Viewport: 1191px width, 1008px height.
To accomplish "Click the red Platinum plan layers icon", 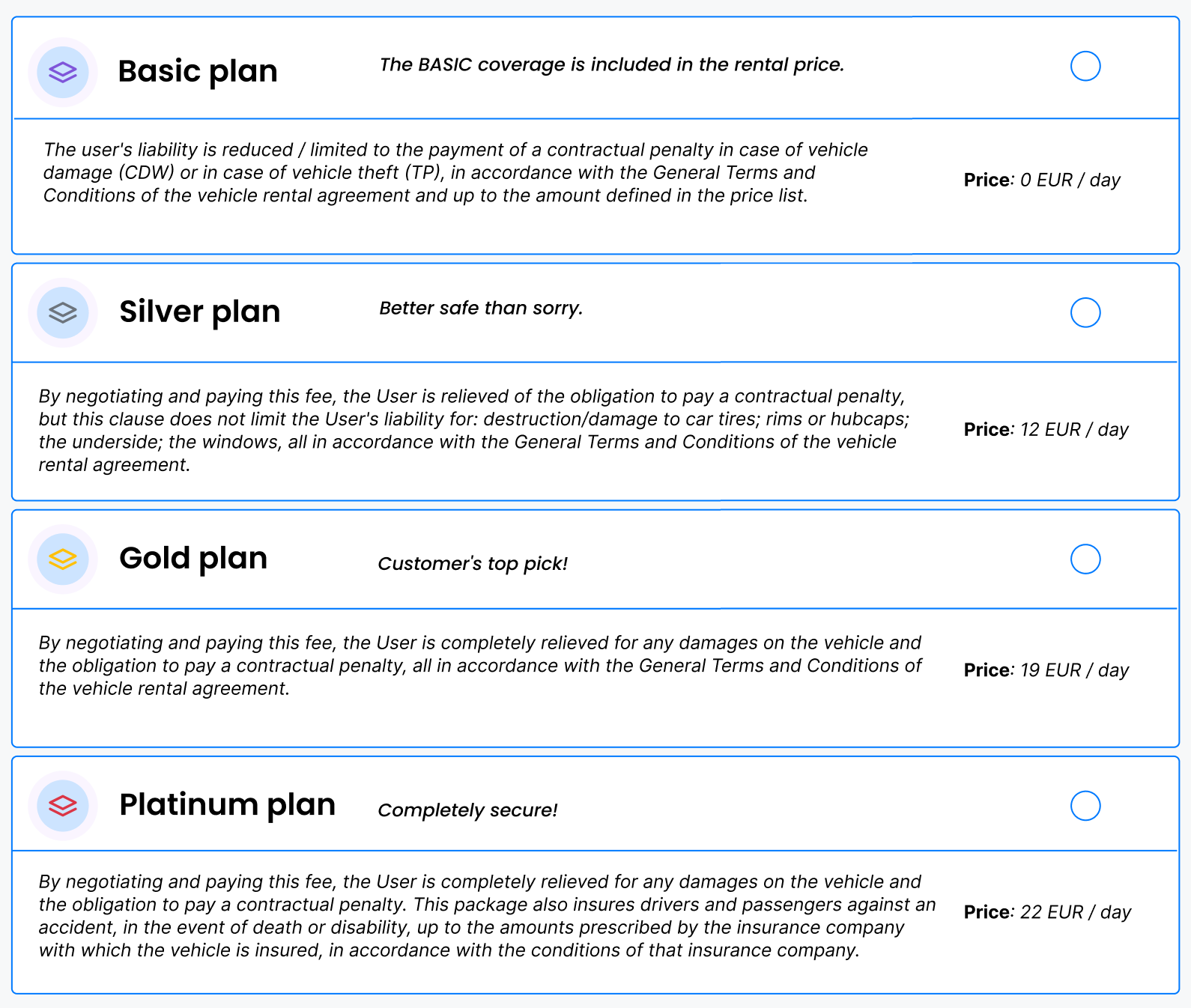I will click(x=63, y=805).
